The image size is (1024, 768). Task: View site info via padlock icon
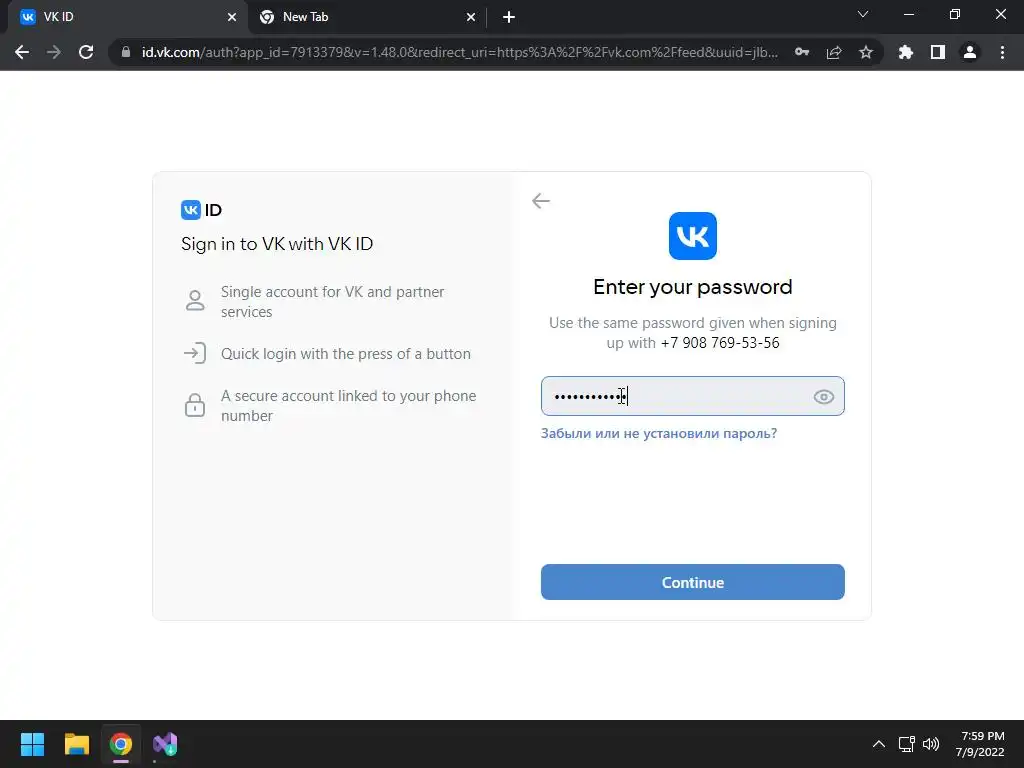126,52
